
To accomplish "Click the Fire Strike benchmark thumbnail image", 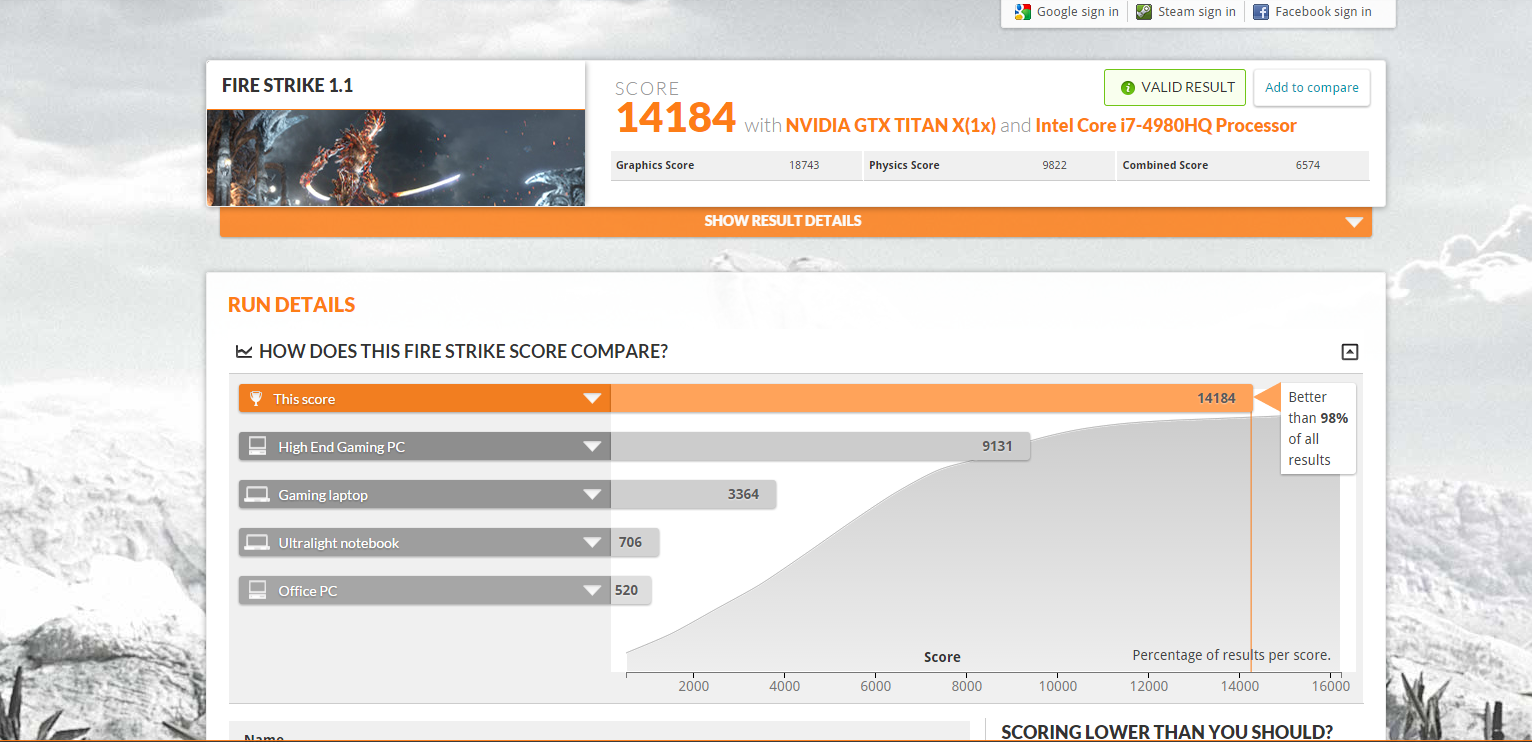I will point(396,157).
